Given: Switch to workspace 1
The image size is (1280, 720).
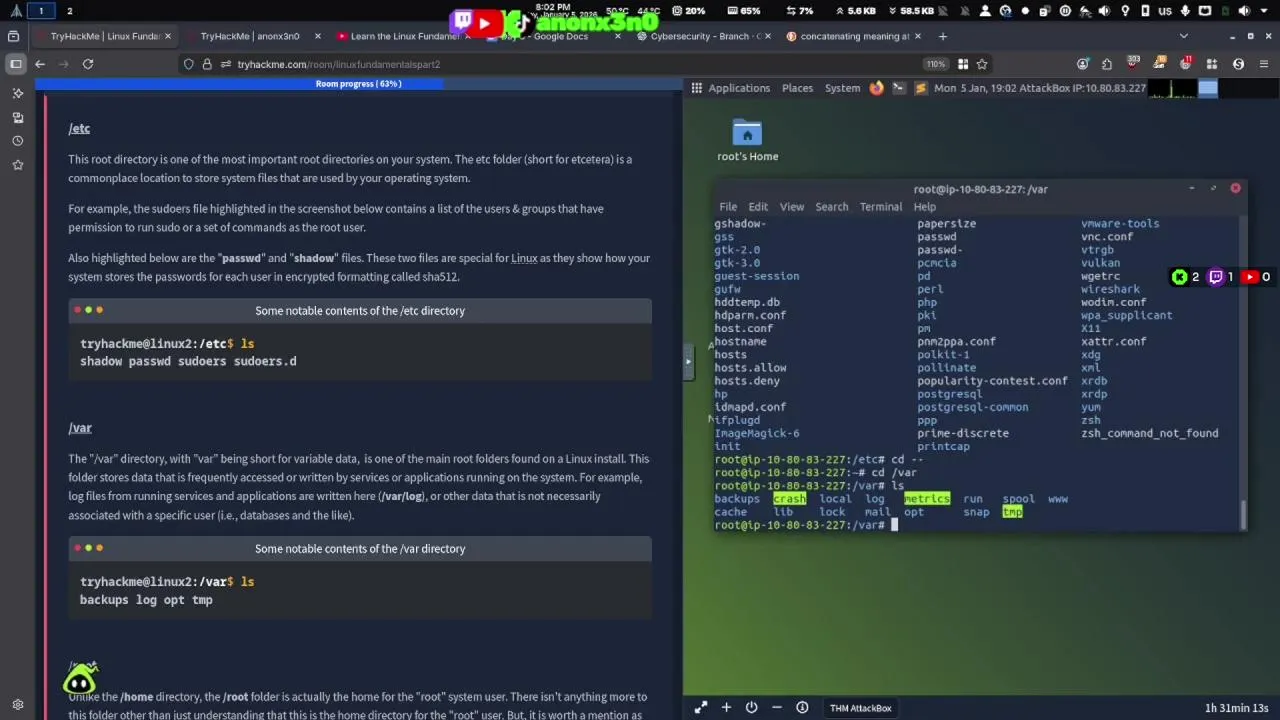Looking at the screenshot, I should click(41, 11).
